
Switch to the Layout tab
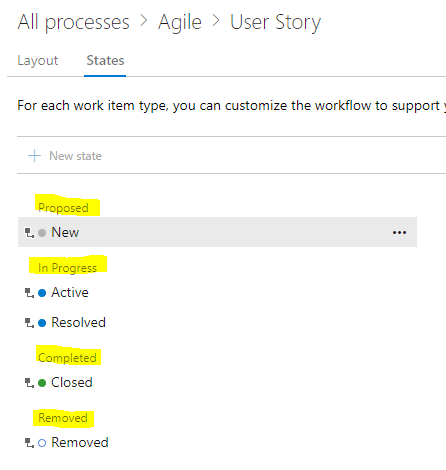coord(38,61)
